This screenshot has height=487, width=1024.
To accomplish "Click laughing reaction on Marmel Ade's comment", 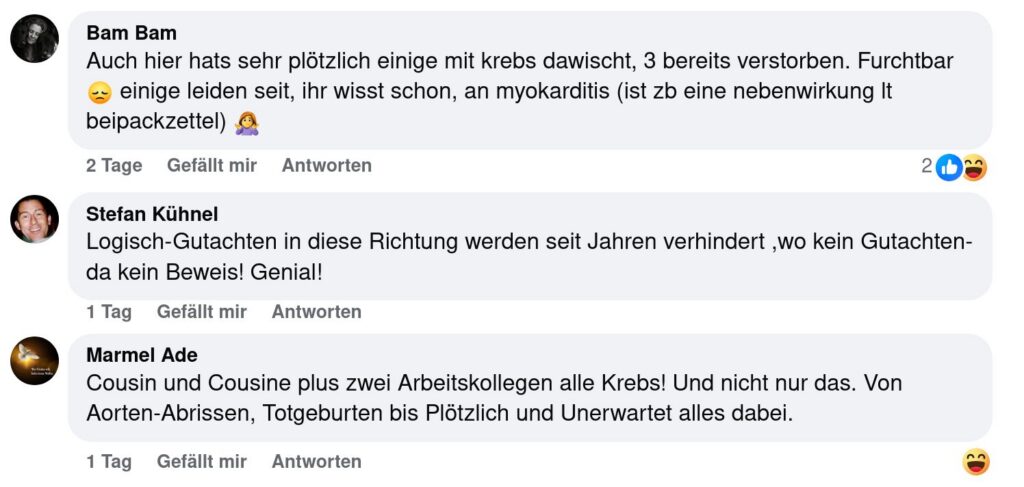I will [x=976, y=462].
